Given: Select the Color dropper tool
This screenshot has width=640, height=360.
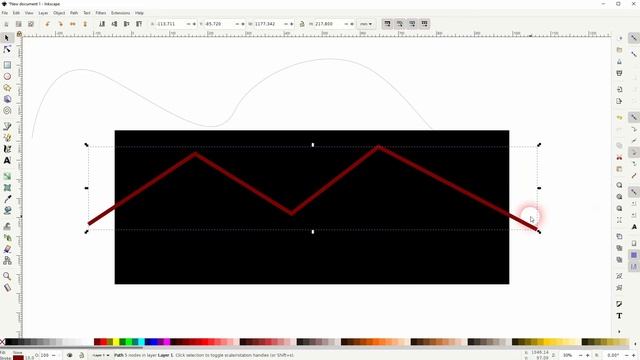Looking at the screenshot, I should click(7, 199).
